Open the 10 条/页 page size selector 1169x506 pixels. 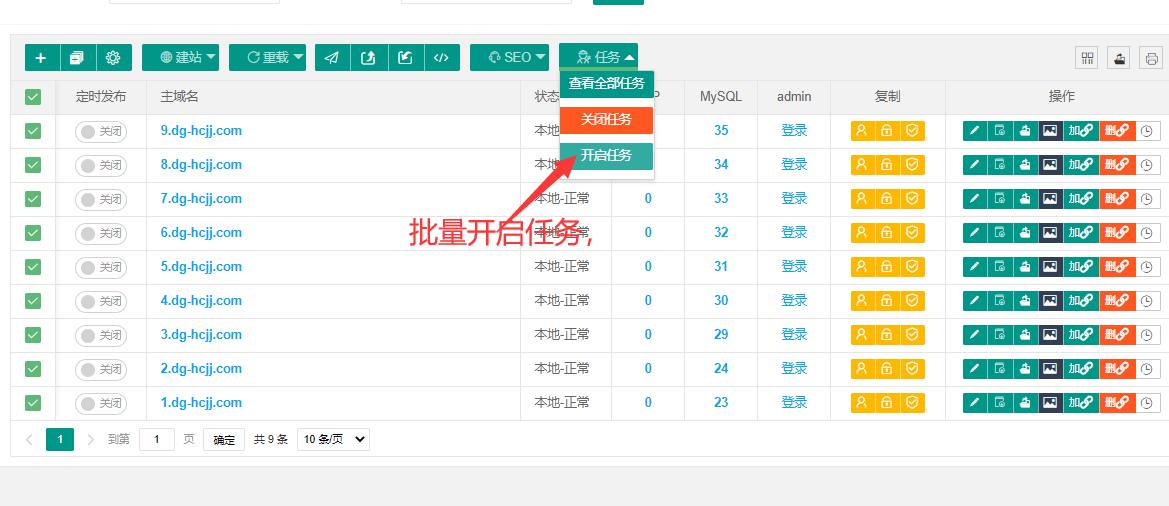[333, 440]
